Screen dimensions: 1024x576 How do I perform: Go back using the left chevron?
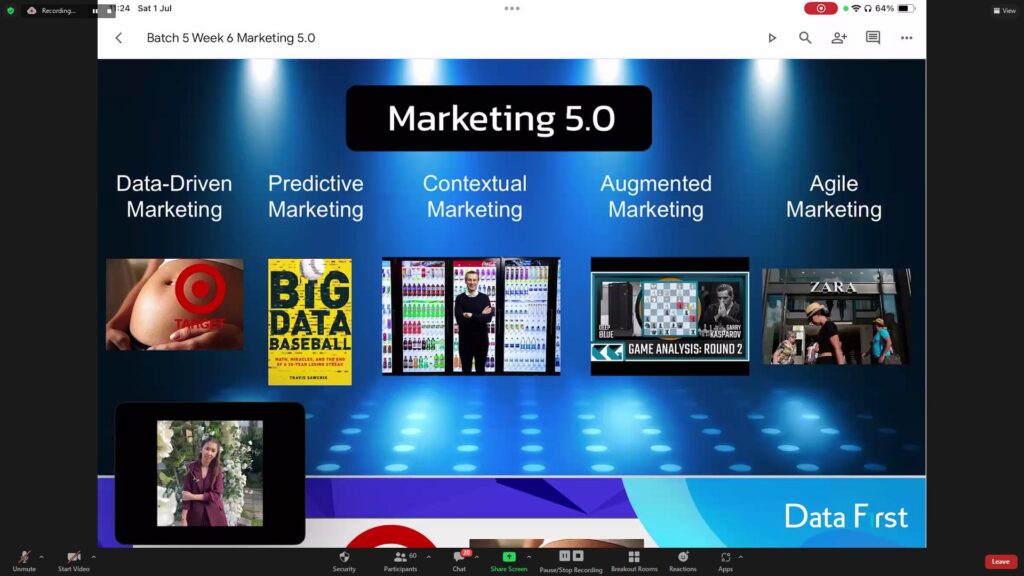[x=119, y=38]
